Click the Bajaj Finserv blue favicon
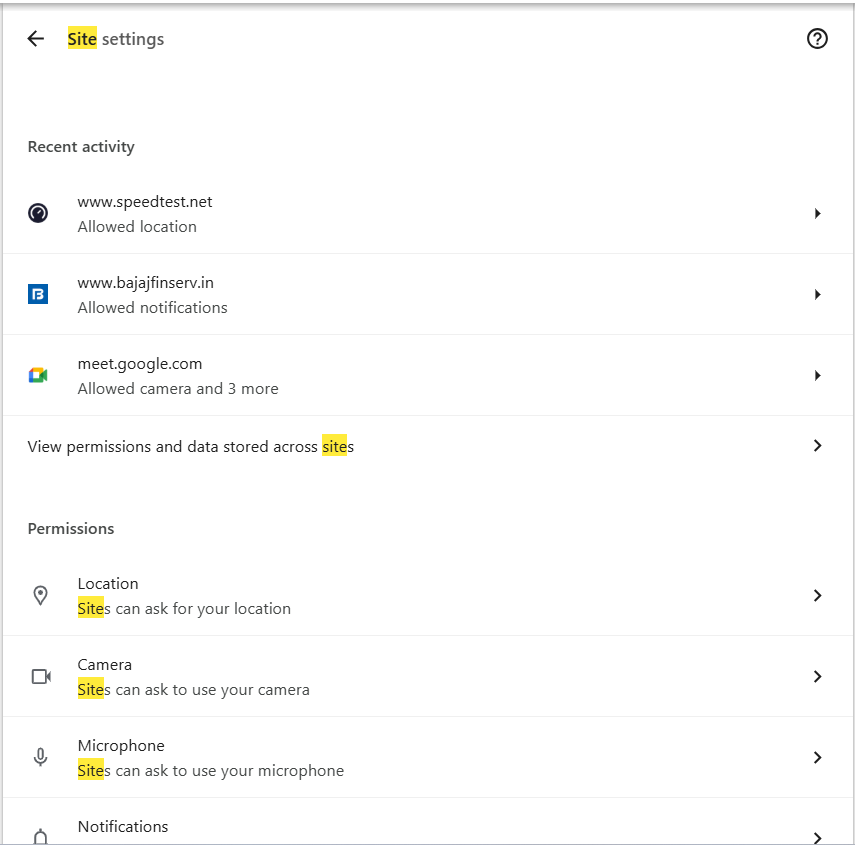855x845 pixels. [38, 294]
